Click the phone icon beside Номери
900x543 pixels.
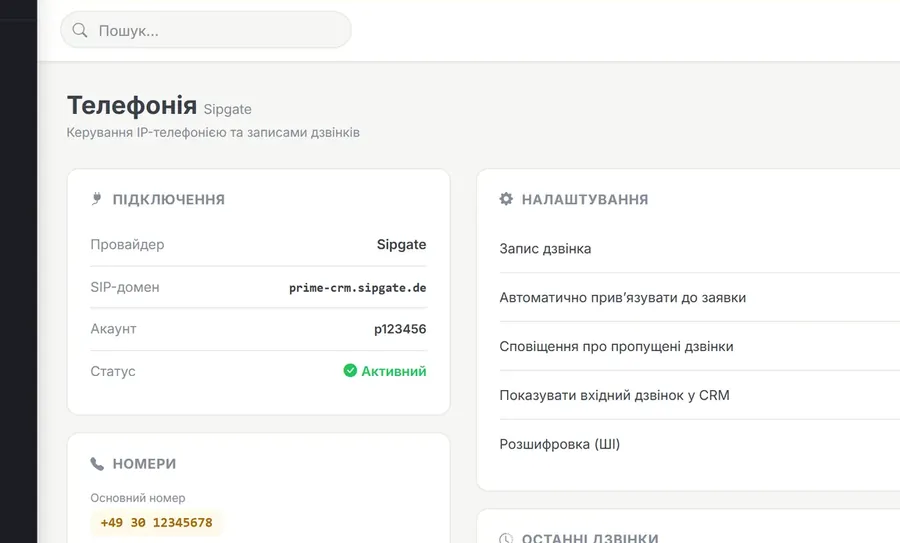pos(97,464)
